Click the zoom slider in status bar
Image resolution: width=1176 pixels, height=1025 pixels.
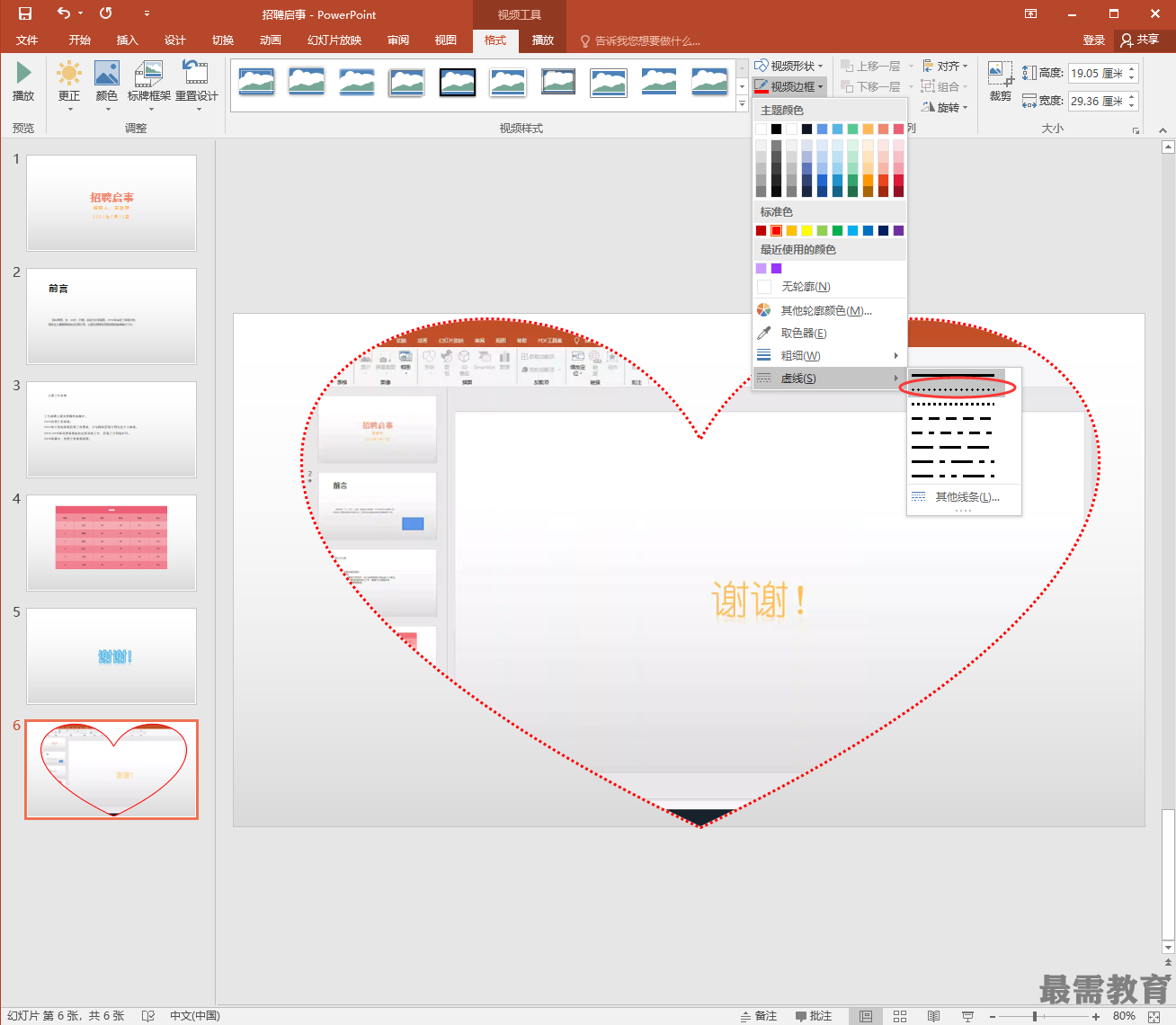[1043, 1016]
